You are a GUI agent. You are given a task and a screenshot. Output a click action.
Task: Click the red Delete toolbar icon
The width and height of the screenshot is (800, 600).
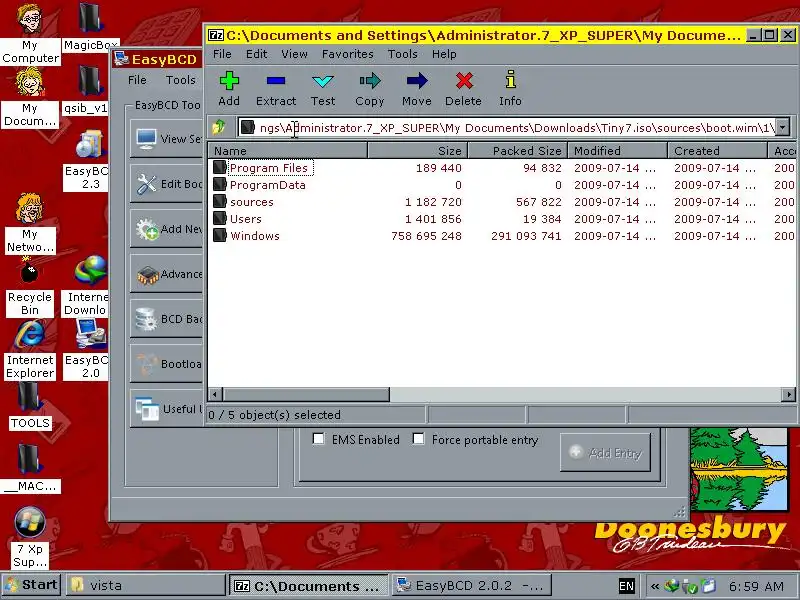[464, 81]
